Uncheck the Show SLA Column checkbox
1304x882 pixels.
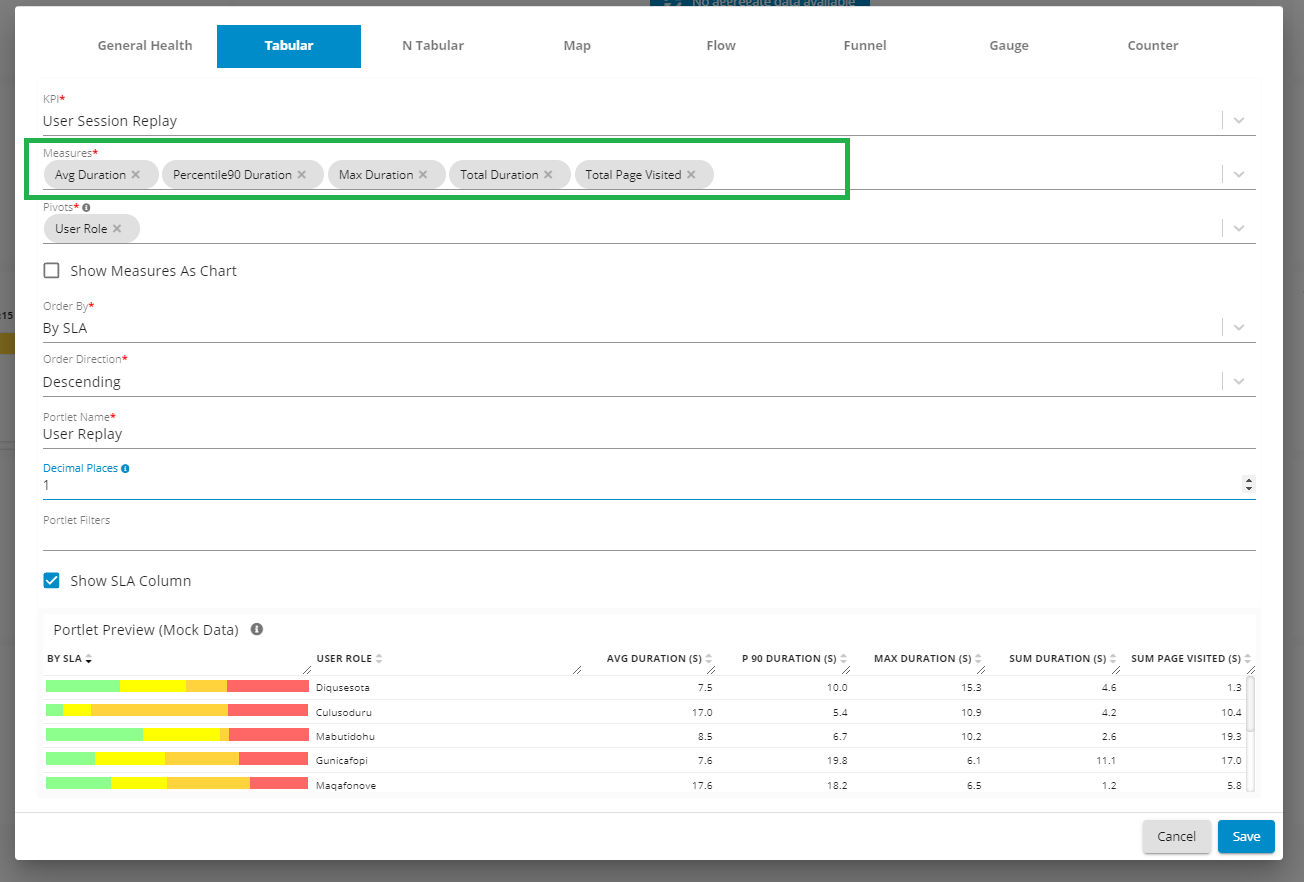(x=52, y=581)
